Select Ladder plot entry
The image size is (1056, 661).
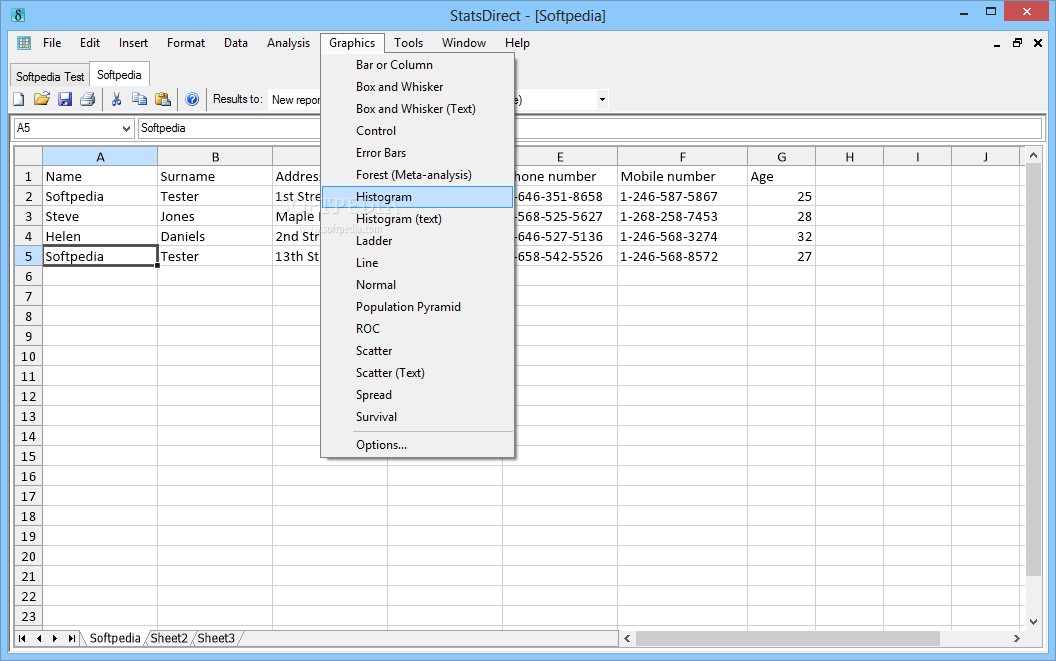point(418,241)
